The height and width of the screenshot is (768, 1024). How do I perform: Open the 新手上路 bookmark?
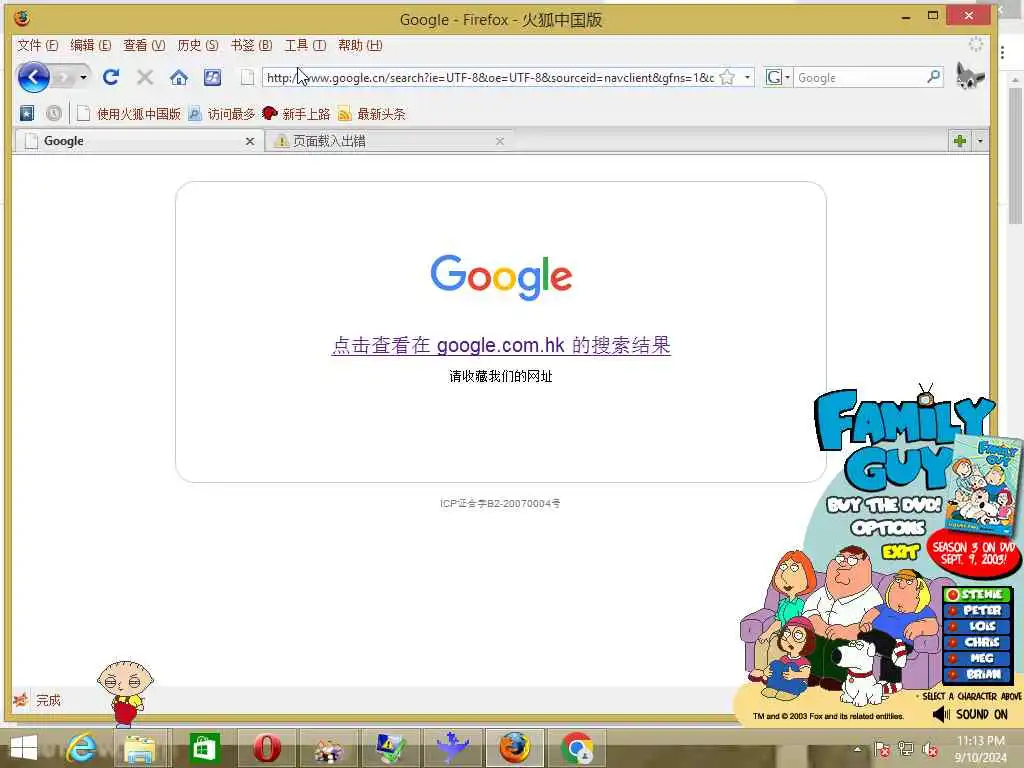[x=296, y=114]
